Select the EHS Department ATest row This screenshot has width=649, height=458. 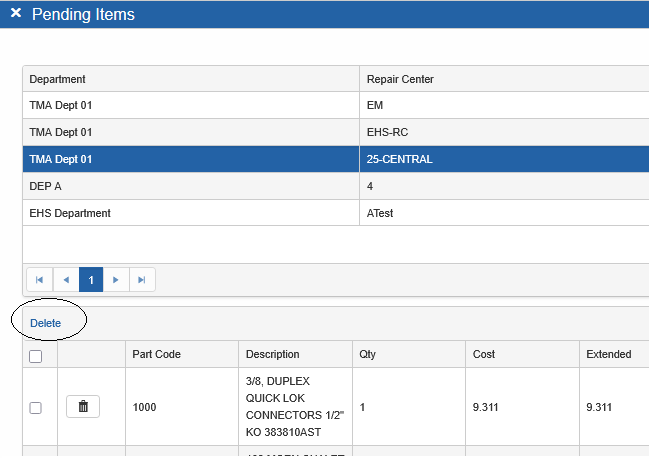(x=190, y=213)
